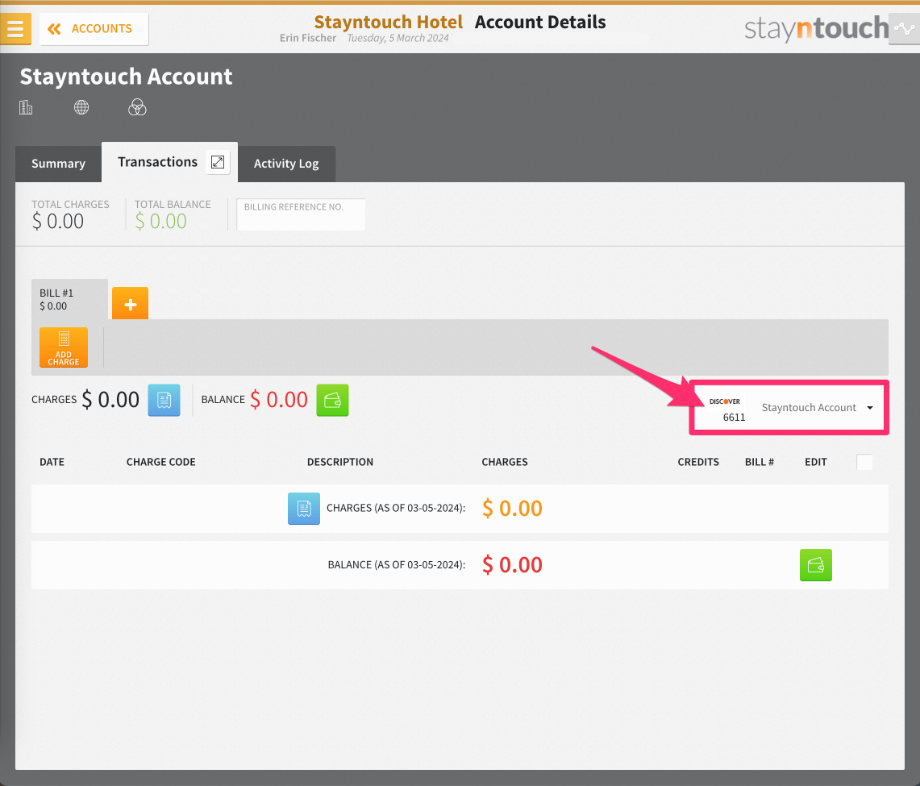Click the CREDITS column header
This screenshot has height=786, width=920.
698,462
